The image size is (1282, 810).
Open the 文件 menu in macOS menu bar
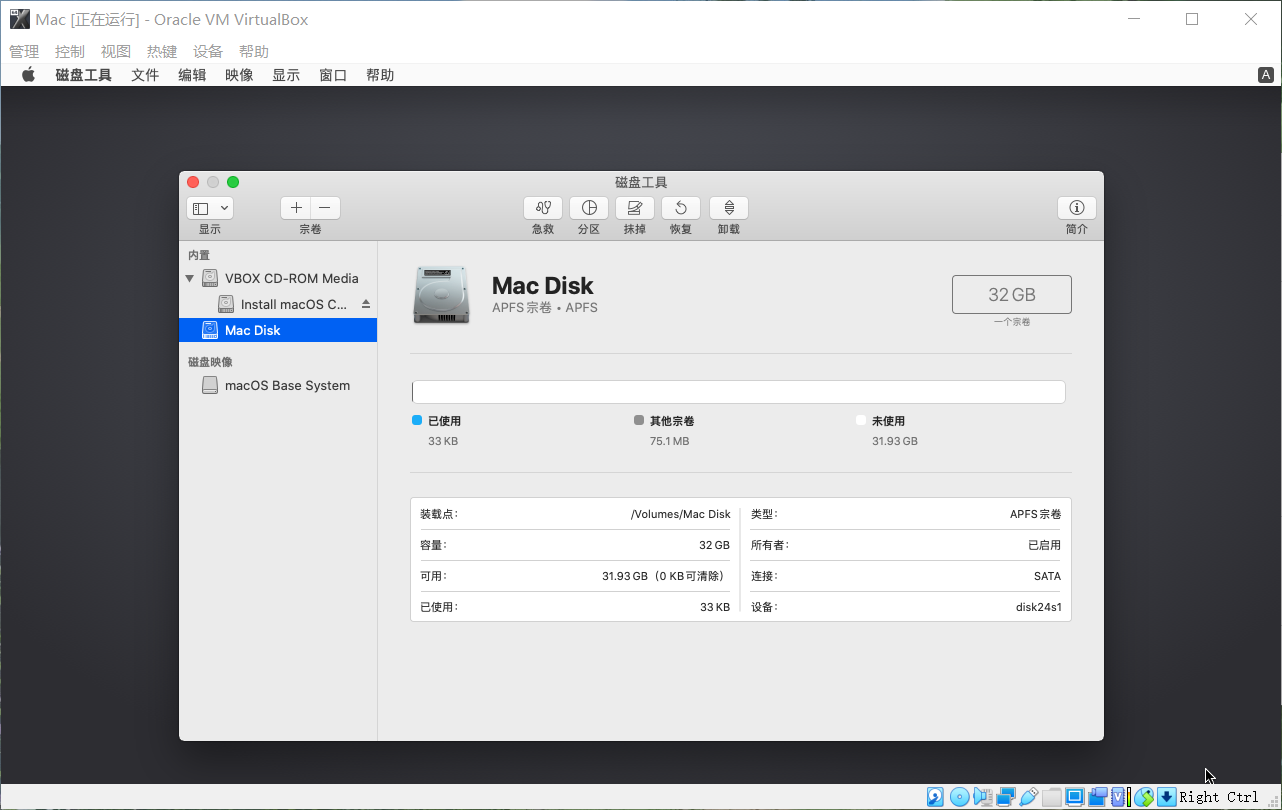click(x=145, y=75)
